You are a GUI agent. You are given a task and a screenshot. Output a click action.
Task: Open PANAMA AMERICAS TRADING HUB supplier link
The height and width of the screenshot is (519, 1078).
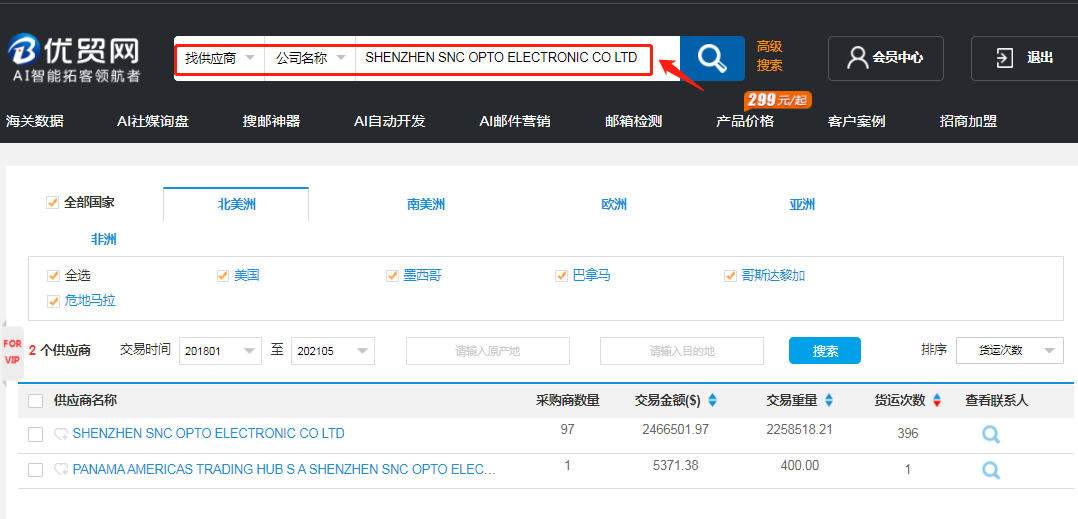(x=284, y=470)
